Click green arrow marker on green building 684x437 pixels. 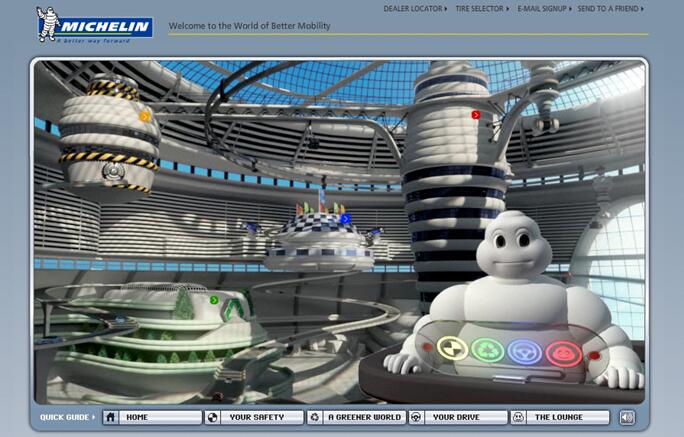(214, 300)
